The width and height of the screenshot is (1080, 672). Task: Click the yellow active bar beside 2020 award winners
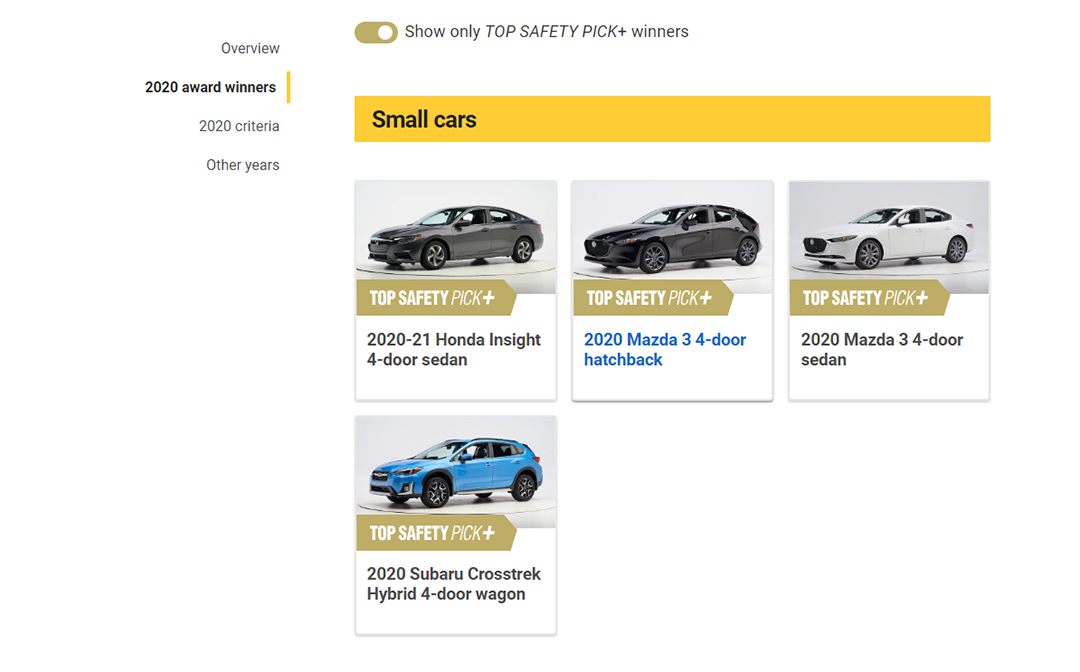[288, 87]
